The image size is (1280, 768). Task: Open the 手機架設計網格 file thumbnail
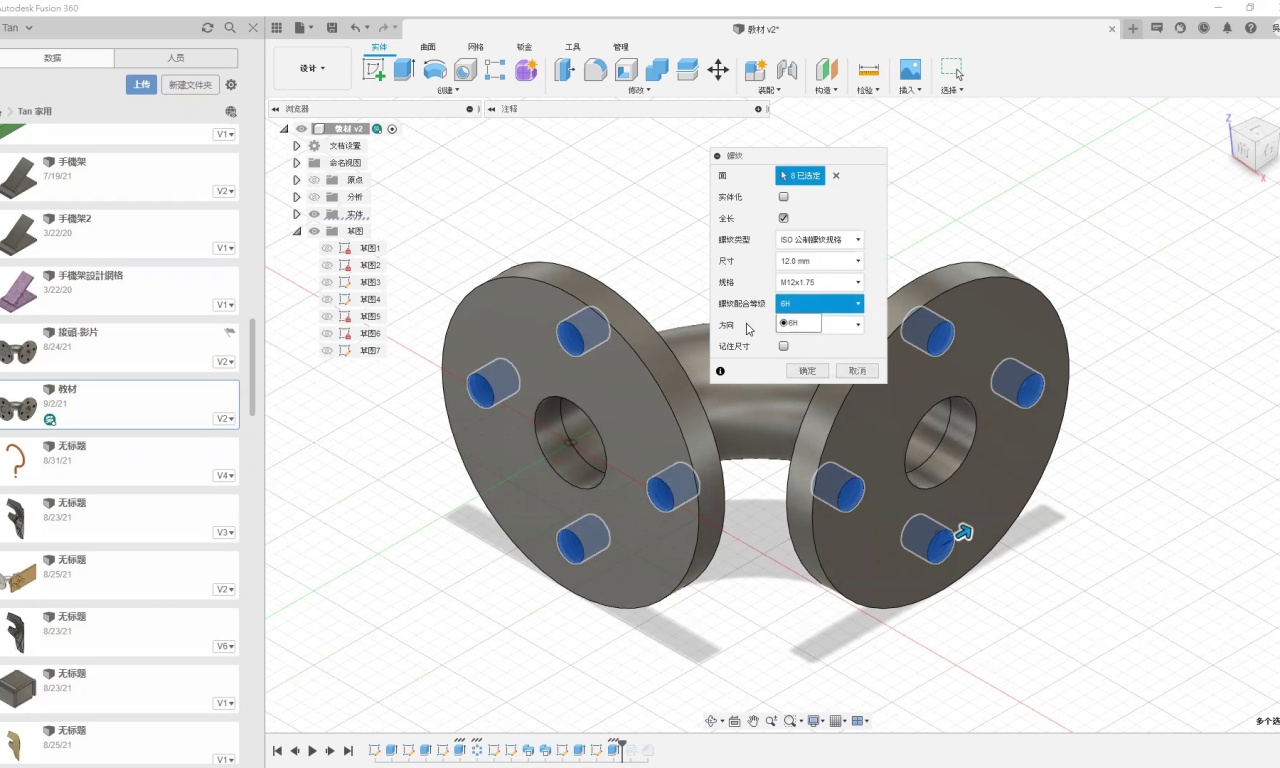click(19, 292)
